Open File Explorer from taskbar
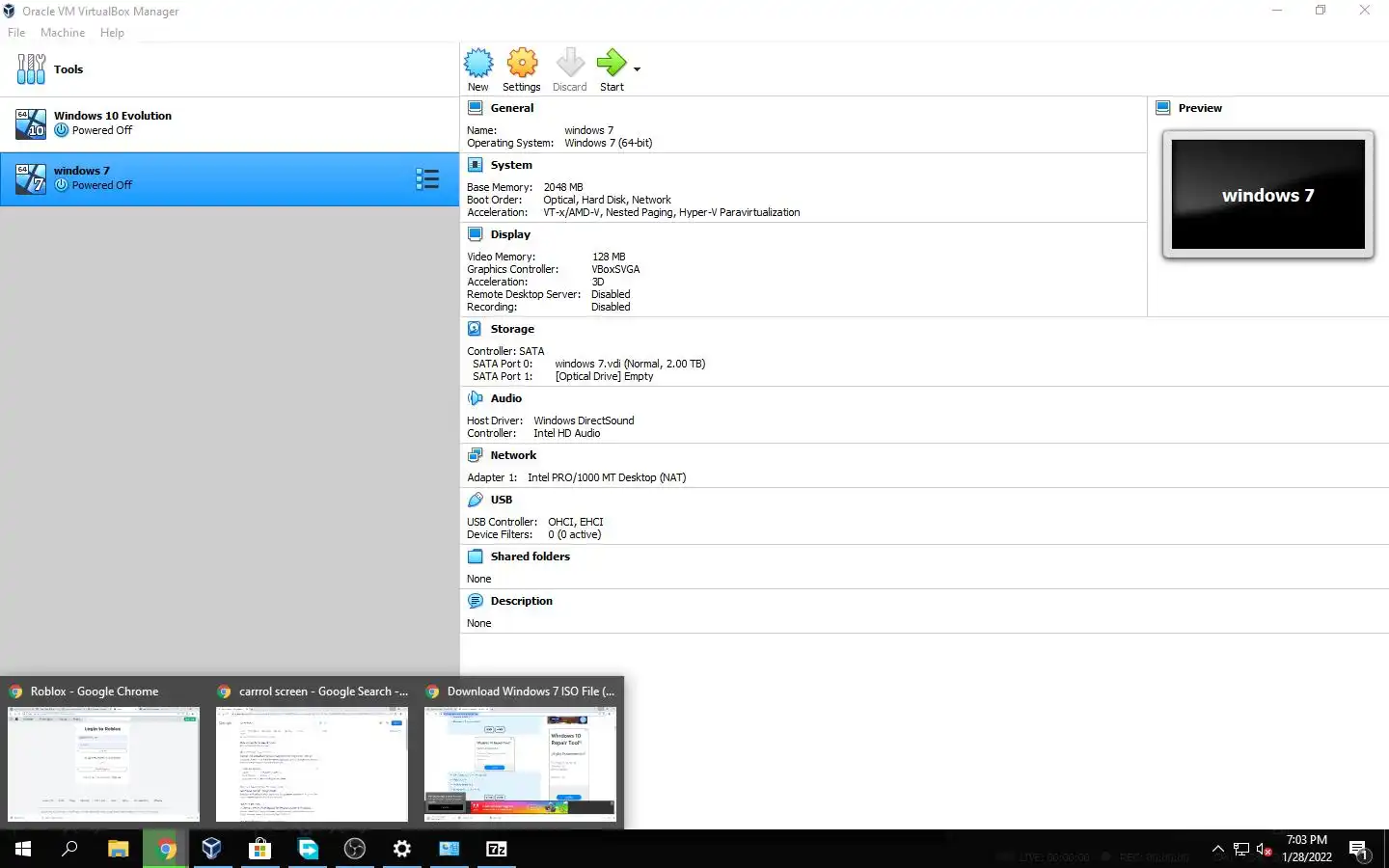The image size is (1389, 868). [x=118, y=849]
